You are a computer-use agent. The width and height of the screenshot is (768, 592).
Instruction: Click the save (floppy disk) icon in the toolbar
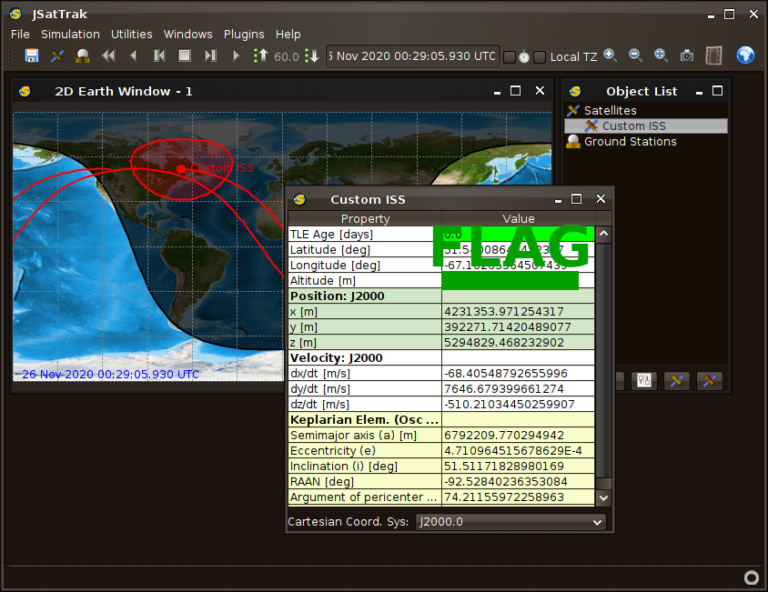[x=32, y=56]
